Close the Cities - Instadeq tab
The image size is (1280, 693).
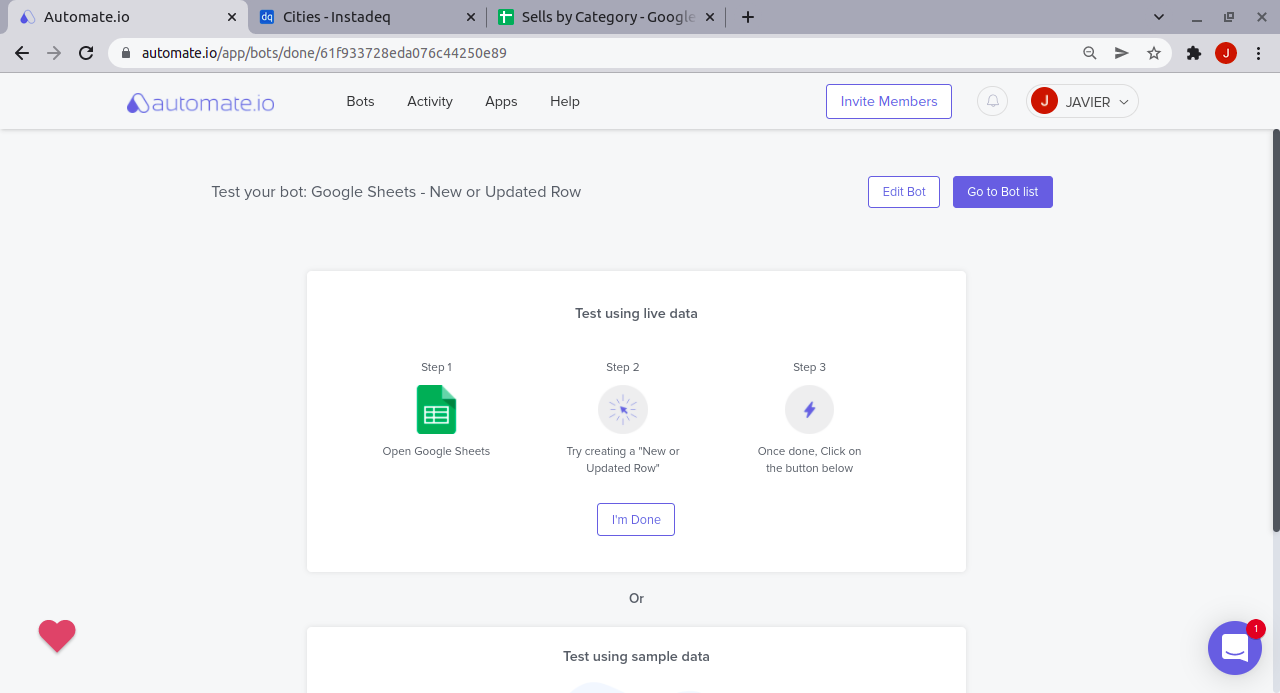pyautogui.click(x=471, y=17)
